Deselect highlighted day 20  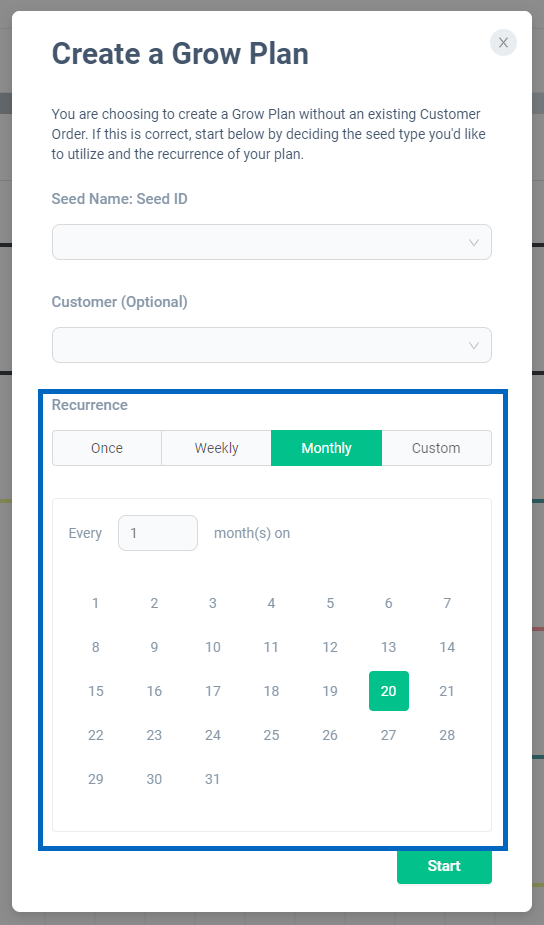click(389, 691)
